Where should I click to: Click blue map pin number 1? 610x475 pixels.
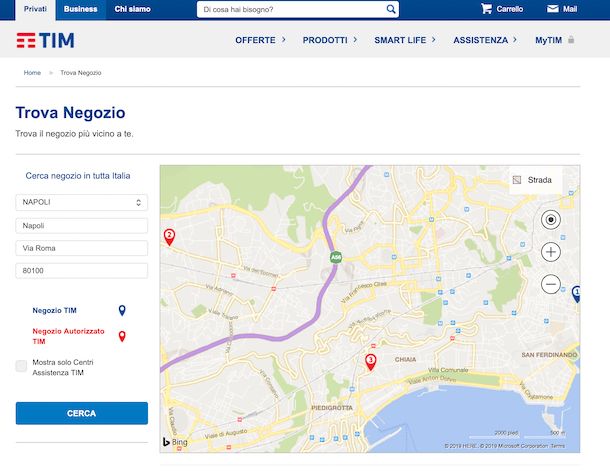pos(576,294)
